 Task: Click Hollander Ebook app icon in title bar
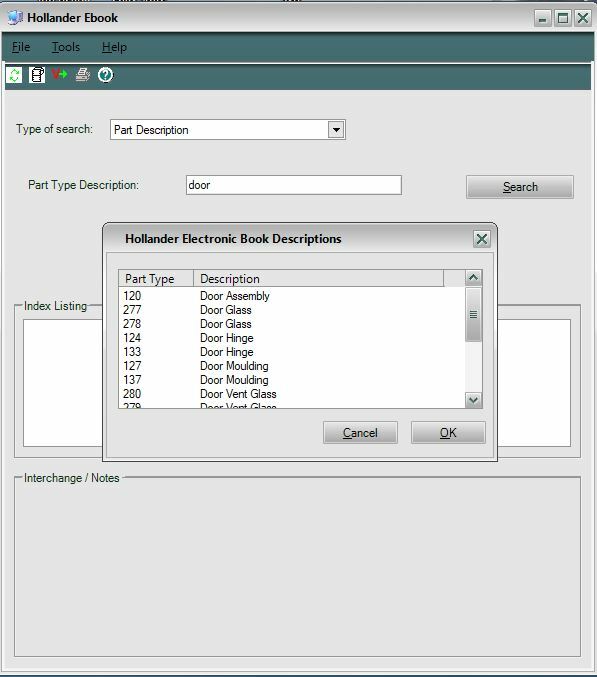(15, 18)
